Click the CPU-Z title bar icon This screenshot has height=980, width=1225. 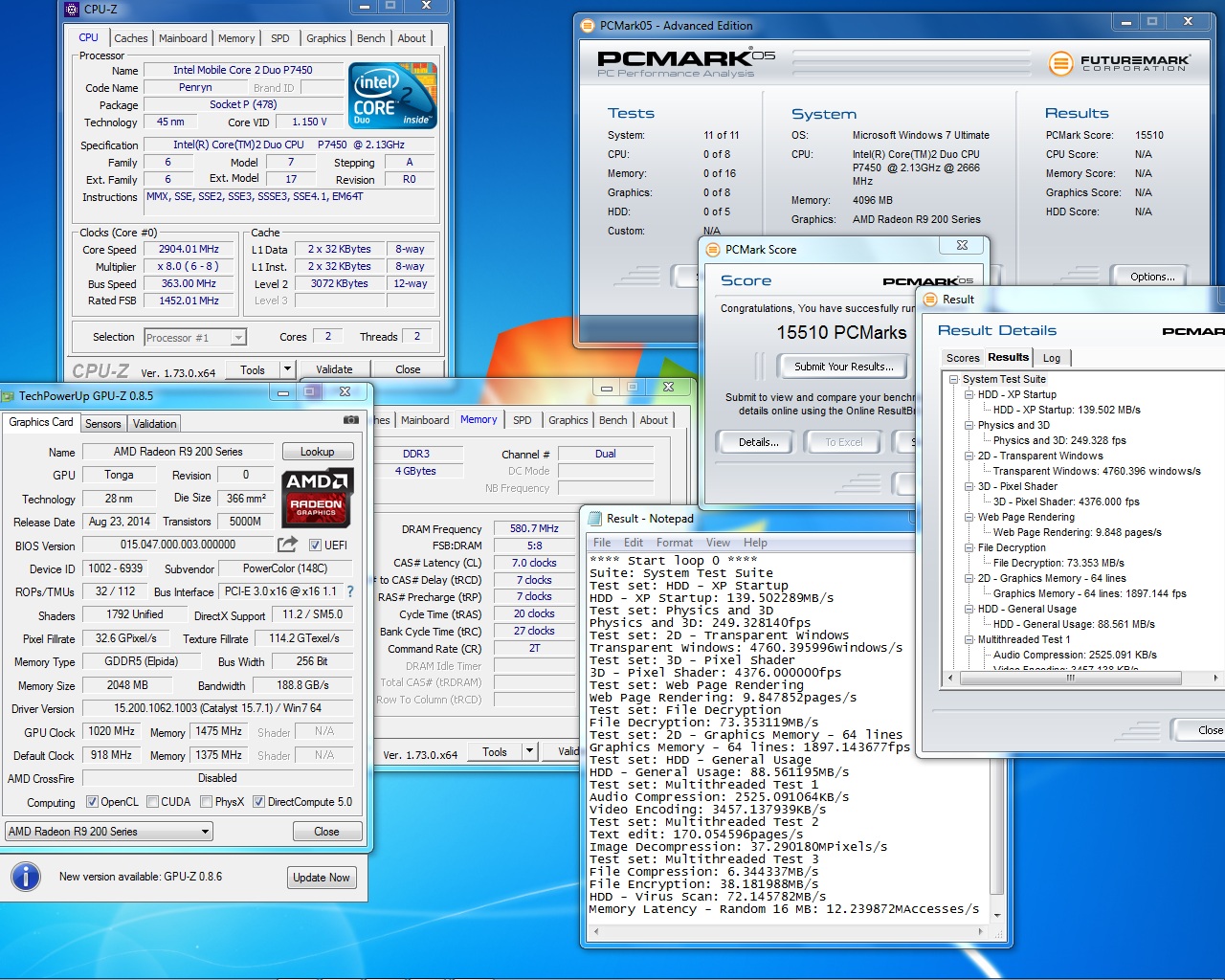pos(72,9)
